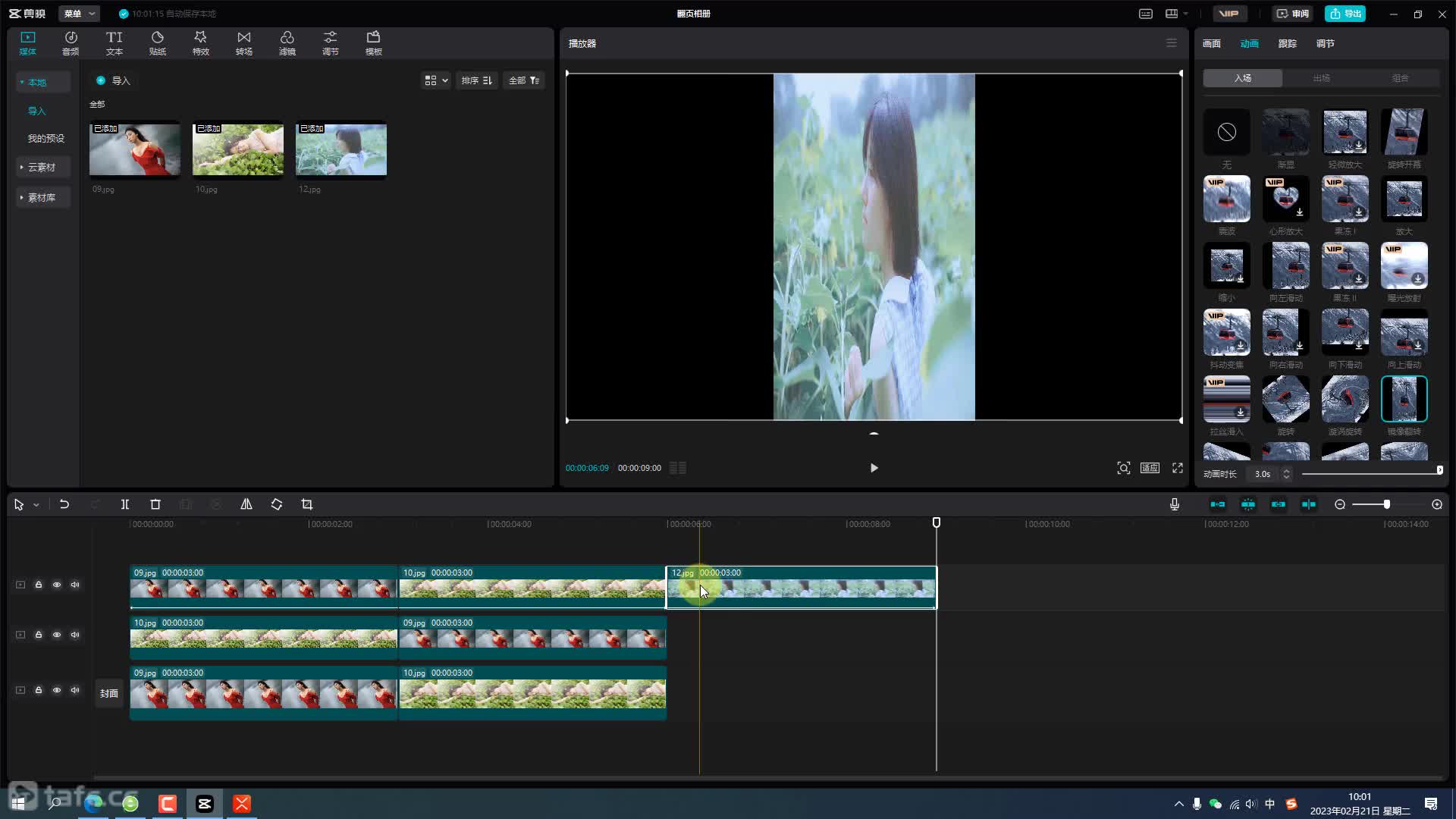
Task: Select the 媒体 (Media) panel
Action: pyautogui.click(x=27, y=43)
